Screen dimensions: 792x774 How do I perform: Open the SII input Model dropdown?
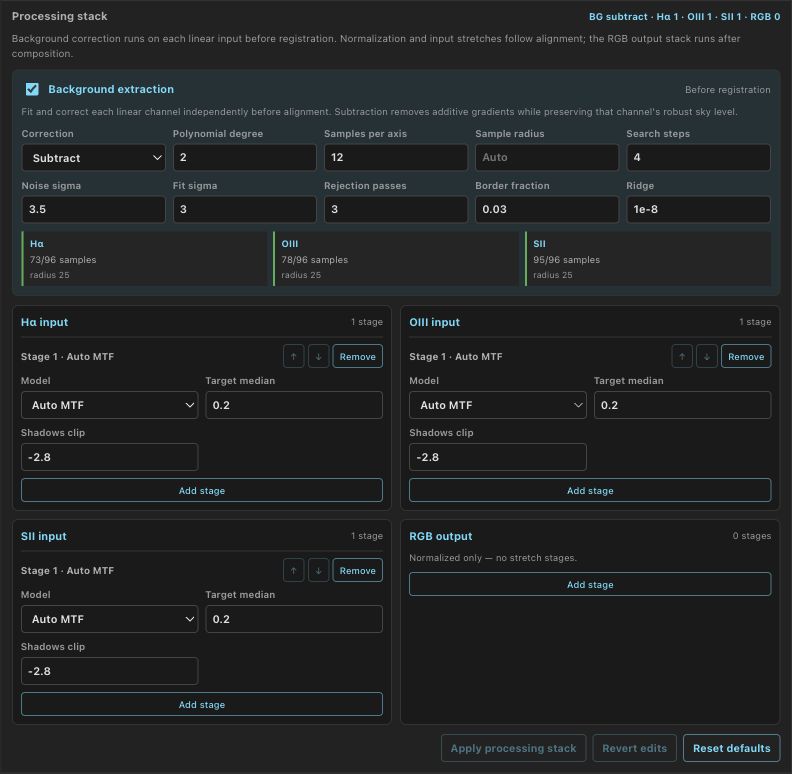[110, 619]
